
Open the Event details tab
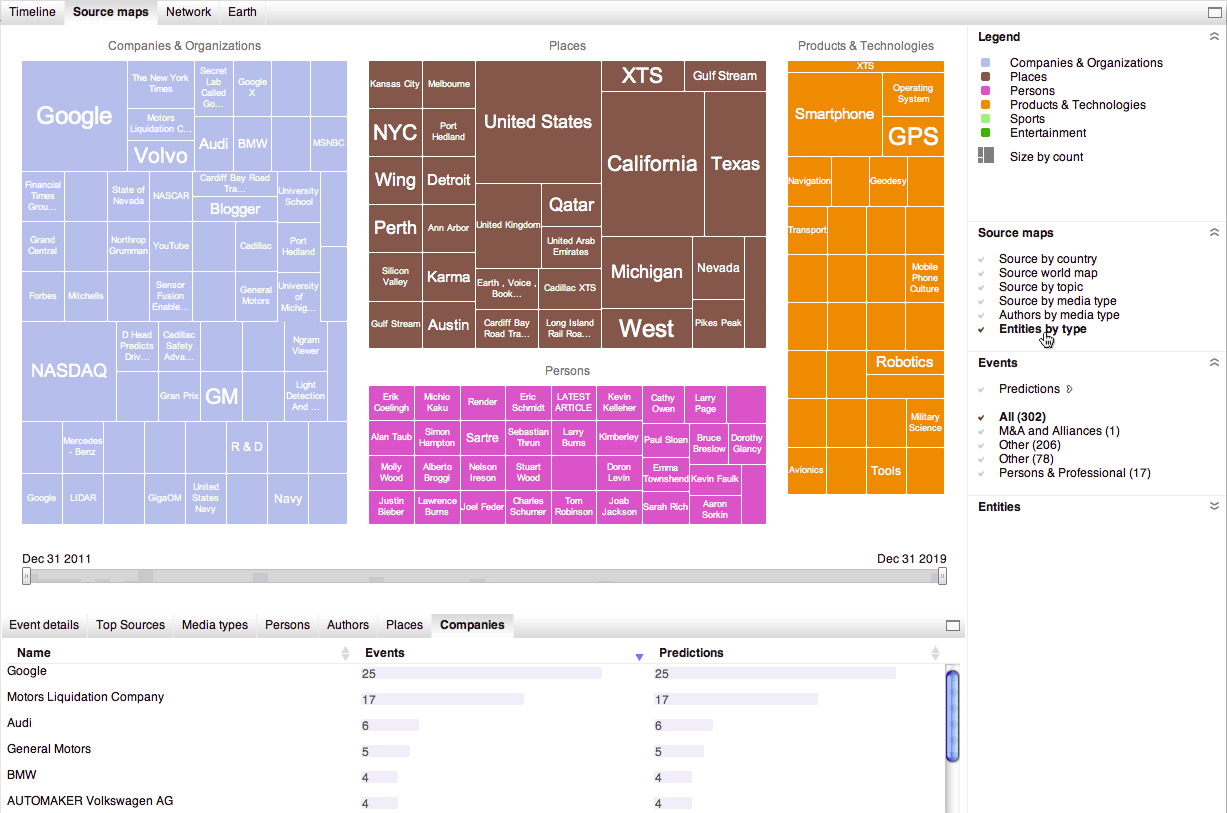click(x=44, y=625)
